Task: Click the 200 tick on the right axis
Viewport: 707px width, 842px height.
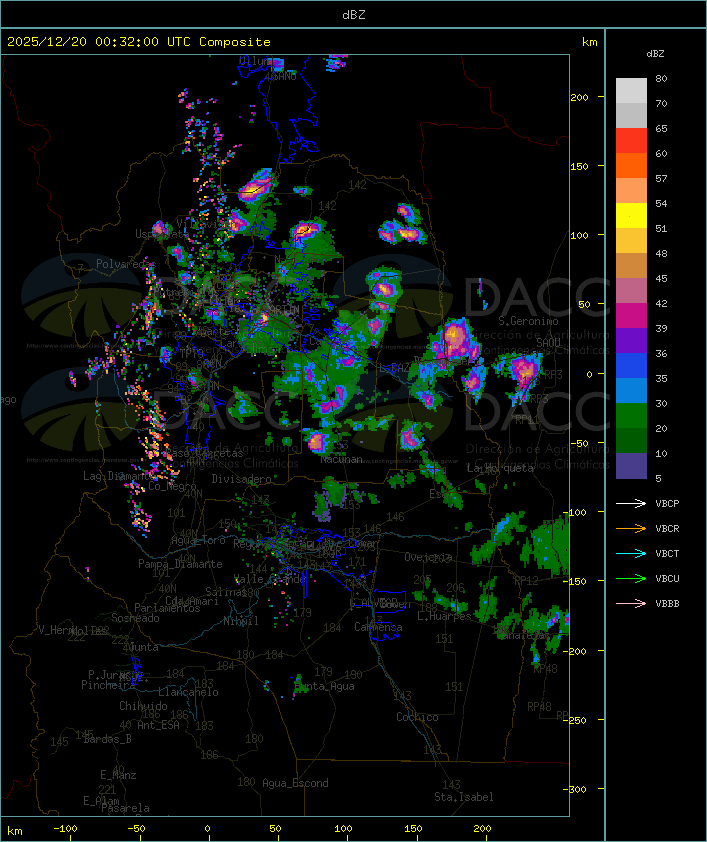Action: point(579,97)
